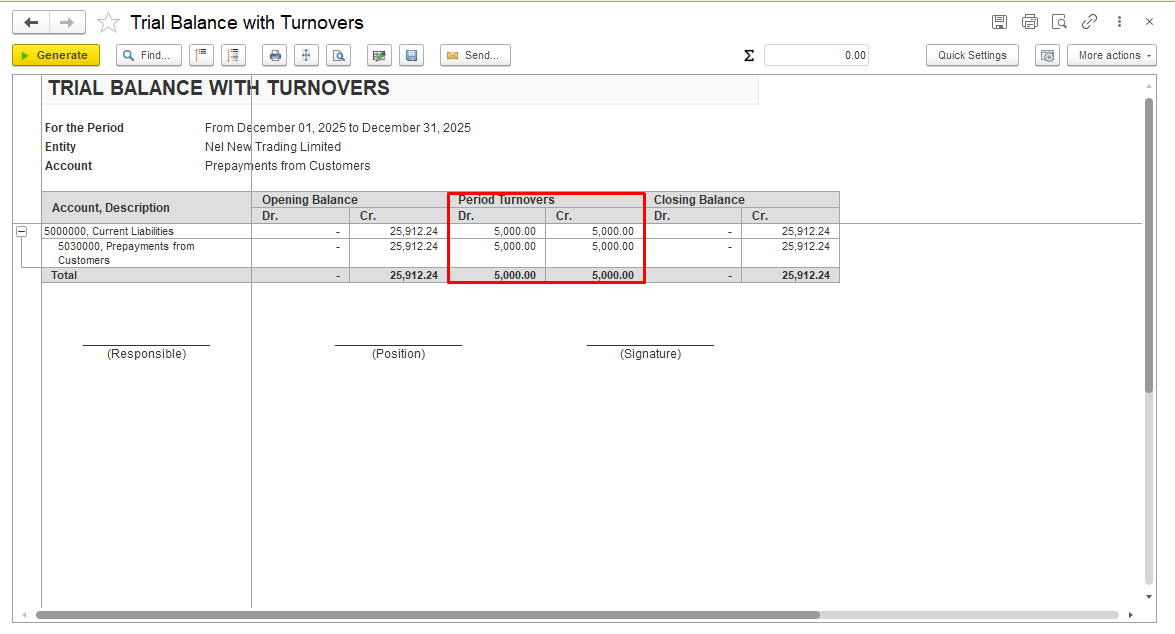Print the report from the toolbar printer icon
This screenshot has width=1175, height=634.
pyautogui.click(x=275, y=55)
